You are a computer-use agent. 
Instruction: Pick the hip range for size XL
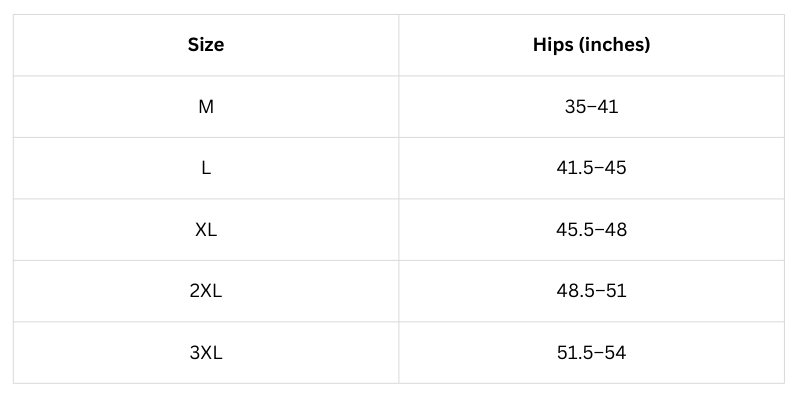click(591, 229)
